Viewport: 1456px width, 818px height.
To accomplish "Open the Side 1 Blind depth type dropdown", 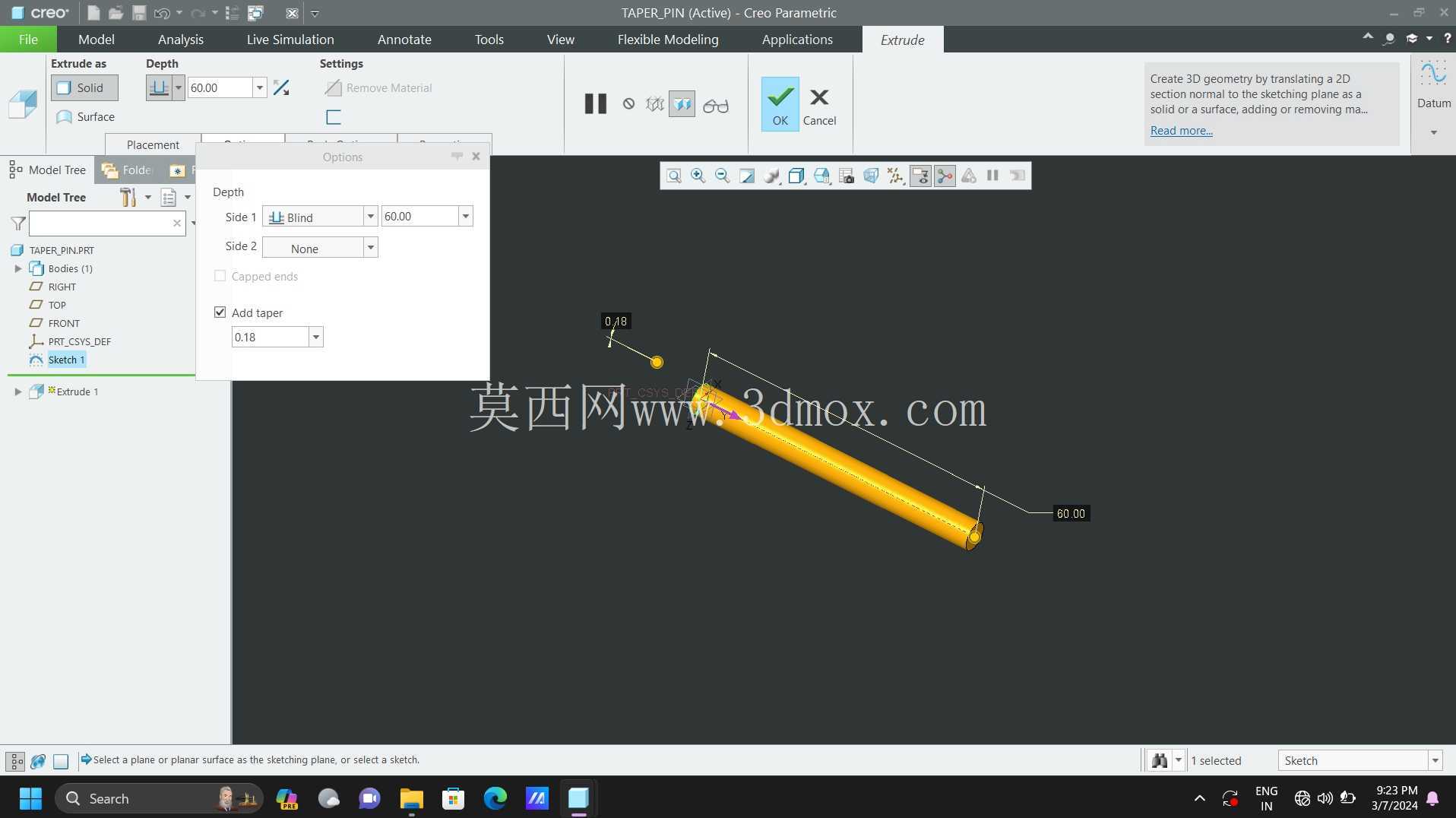I will coord(370,217).
